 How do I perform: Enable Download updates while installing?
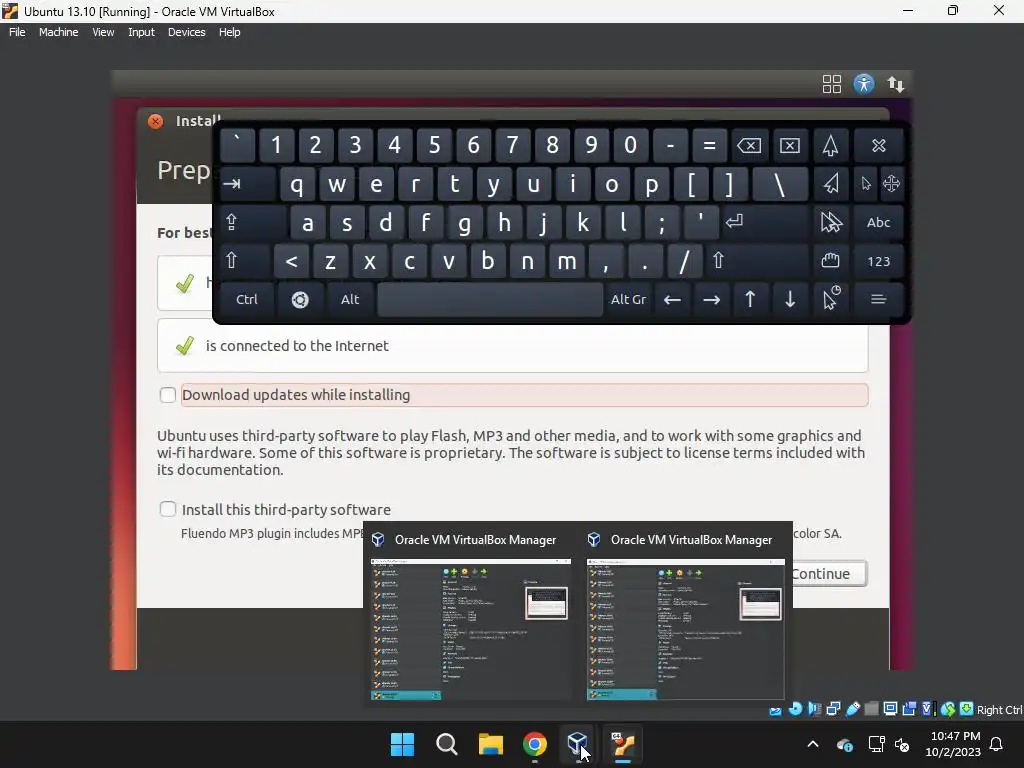(168, 394)
